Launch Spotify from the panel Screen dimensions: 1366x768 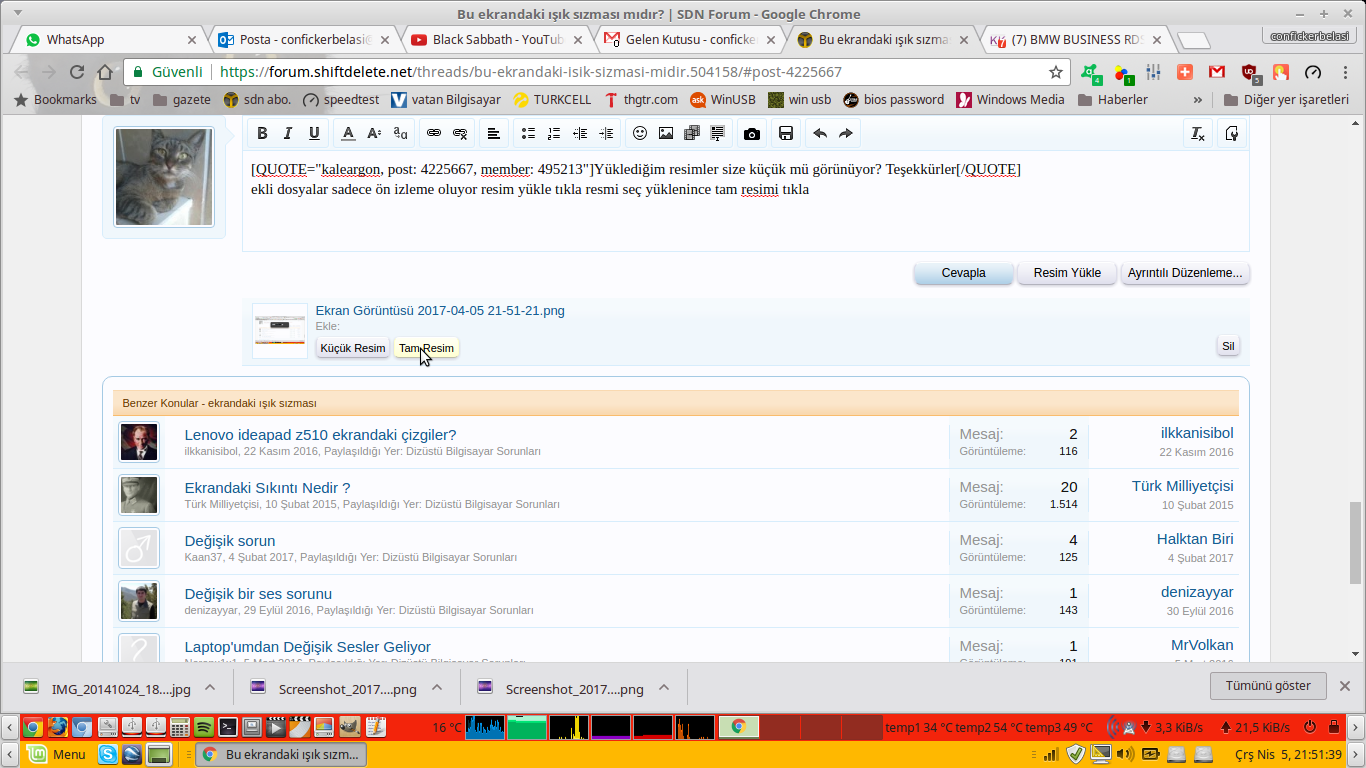(x=203, y=727)
